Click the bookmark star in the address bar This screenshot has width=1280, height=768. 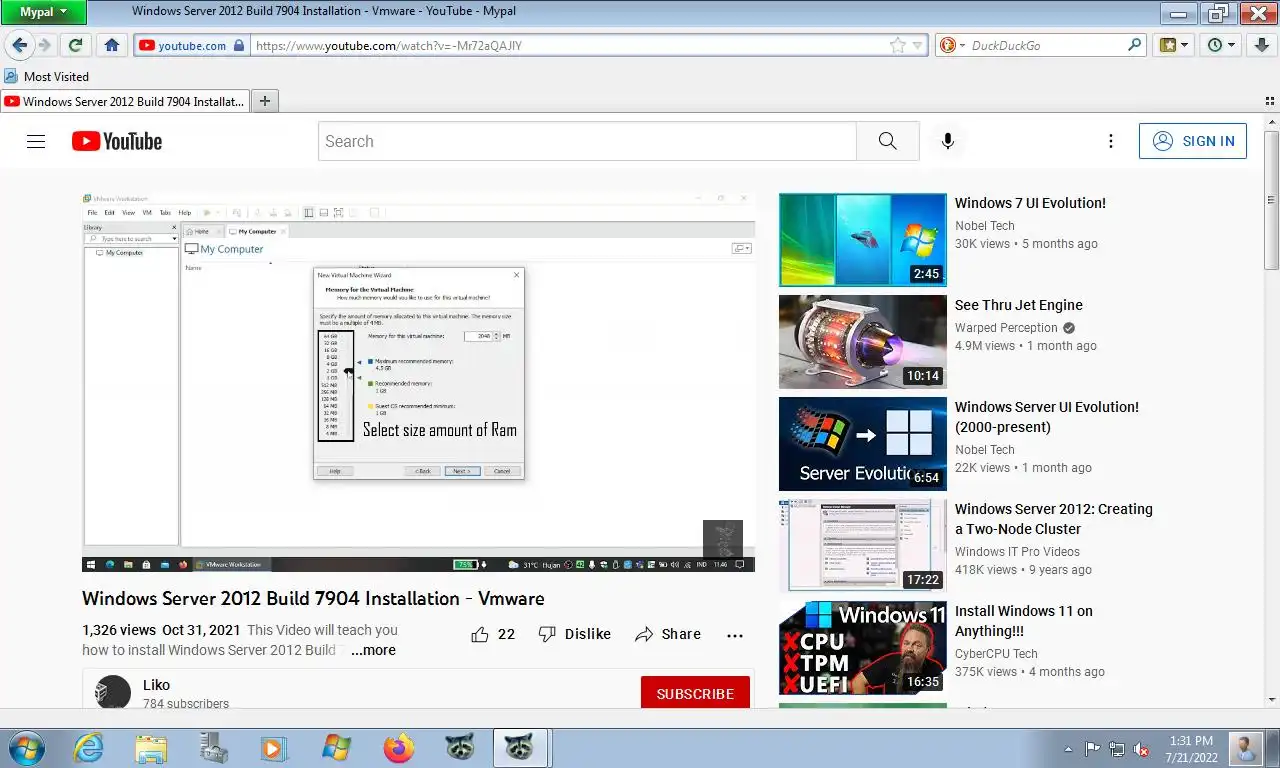pyautogui.click(x=898, y=45)
